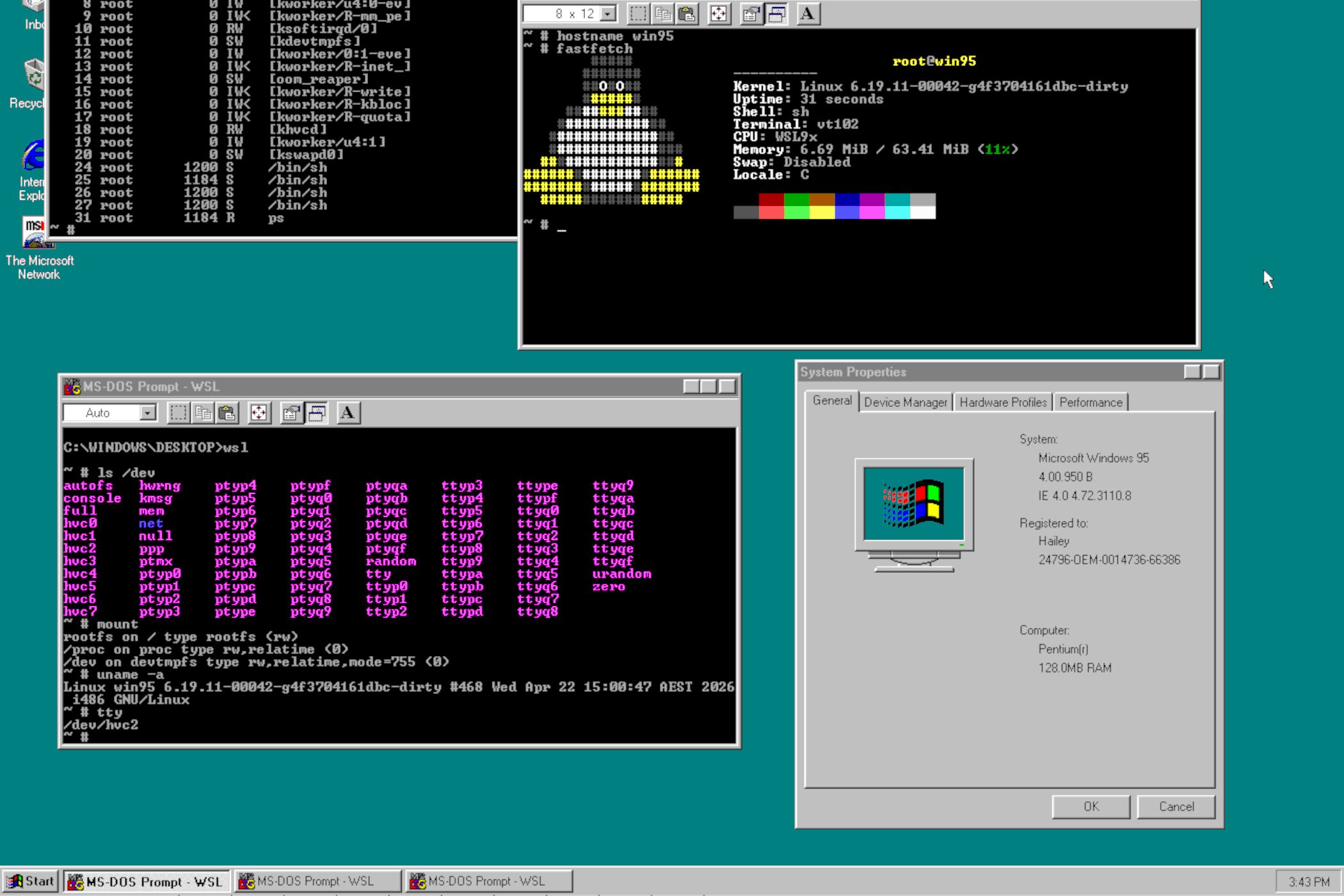
Task: Click Paste icon in lower WSL window
Action: pos(228,413)
